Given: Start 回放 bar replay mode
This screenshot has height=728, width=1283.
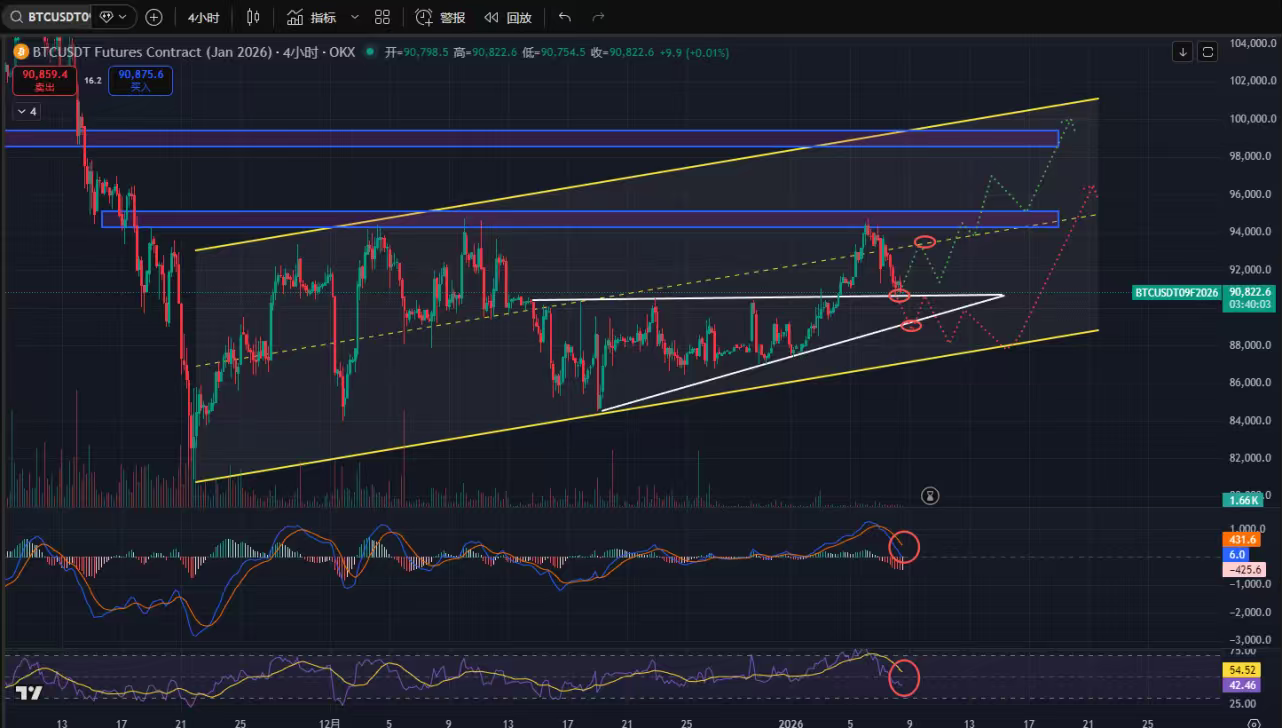Looking at the screenshot, I should click(508, 17).
